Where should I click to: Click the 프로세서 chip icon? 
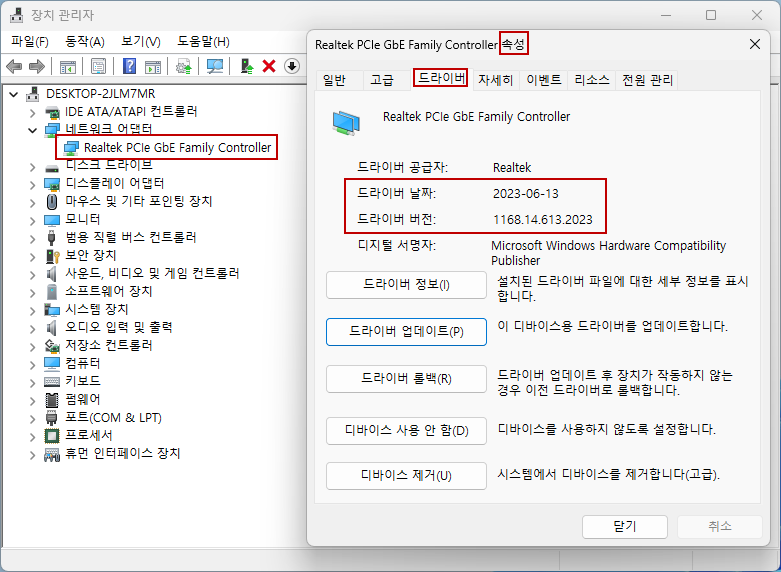(x=52, y=435)
